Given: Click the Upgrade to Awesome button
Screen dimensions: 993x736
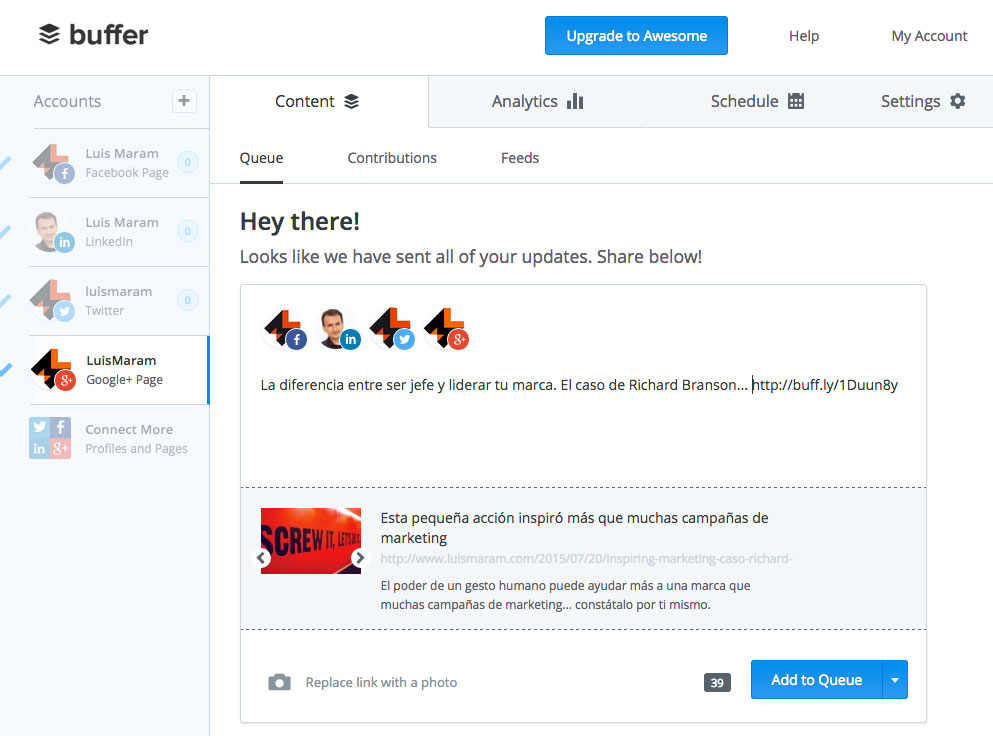Looking at the screenshot, I should (636, 36).
